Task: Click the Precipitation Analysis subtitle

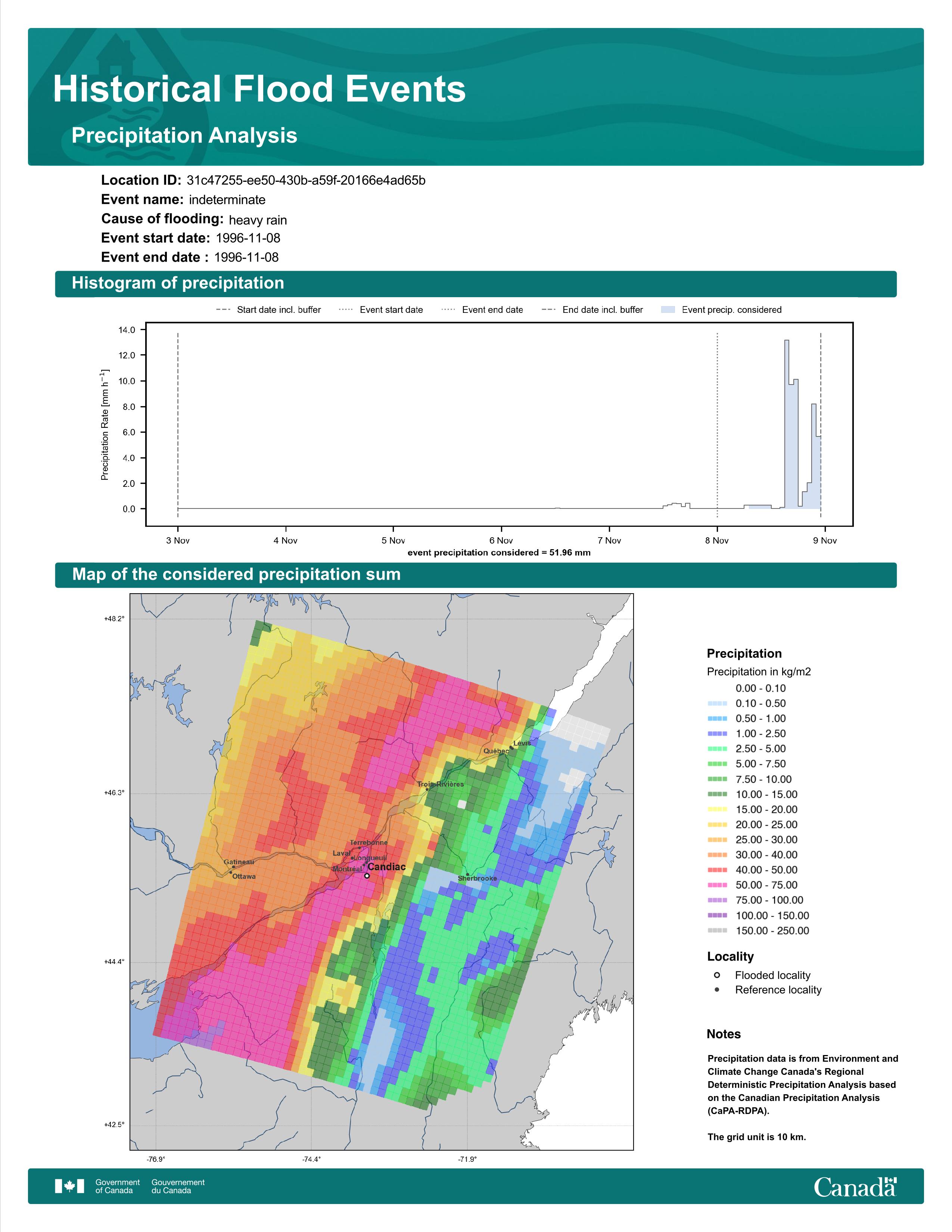Action: [x=184, y=136]
